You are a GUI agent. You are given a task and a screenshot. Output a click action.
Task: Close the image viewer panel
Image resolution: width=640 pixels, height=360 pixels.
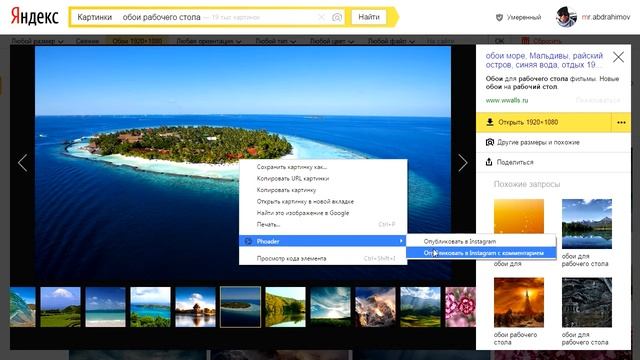(x=618, y=57)
